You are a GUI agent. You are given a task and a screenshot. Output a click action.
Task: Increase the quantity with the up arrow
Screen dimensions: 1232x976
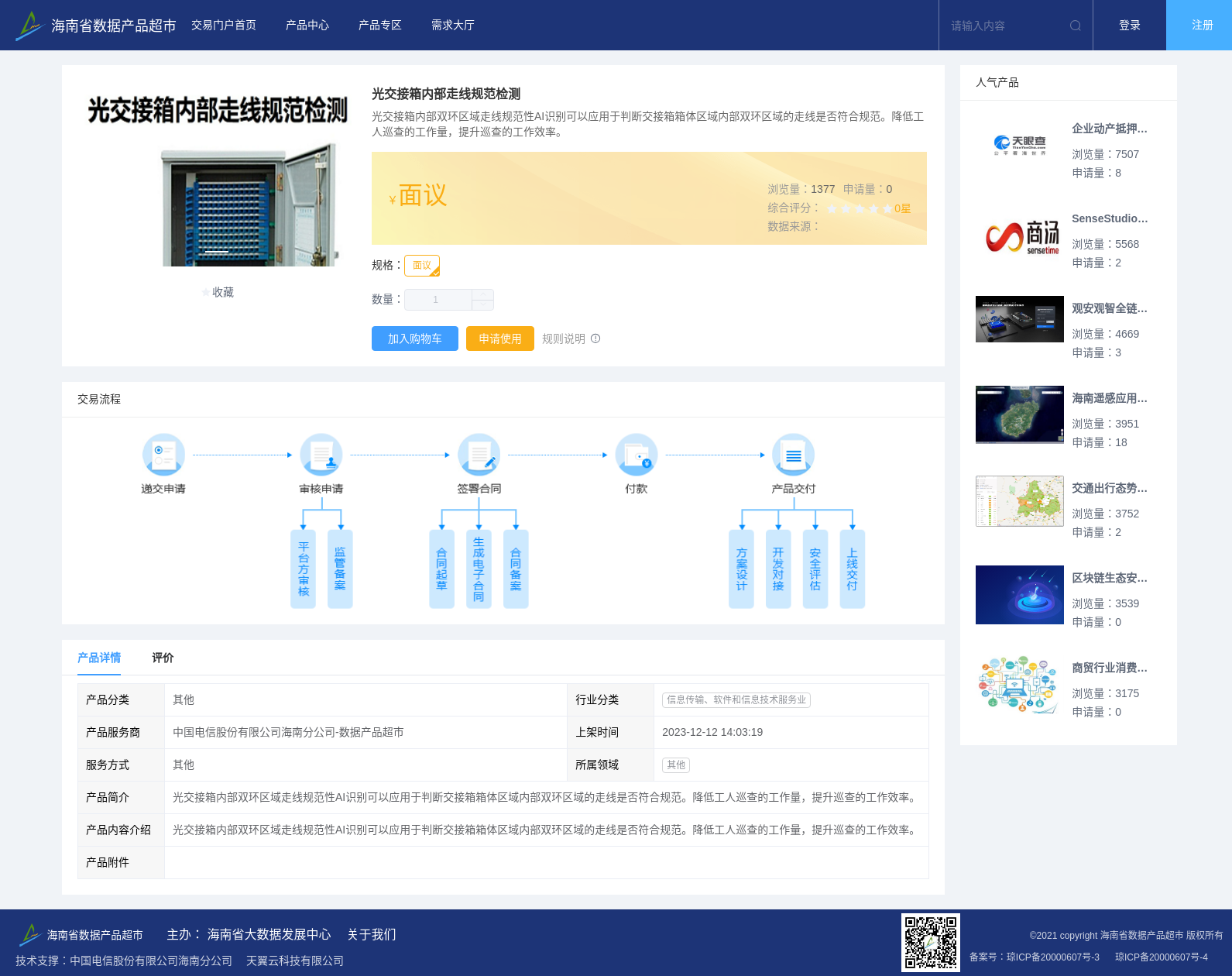point(483,294)
